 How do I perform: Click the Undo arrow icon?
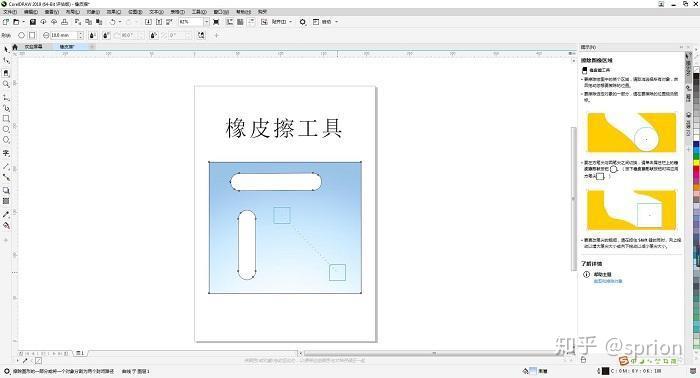coord(112,22)
